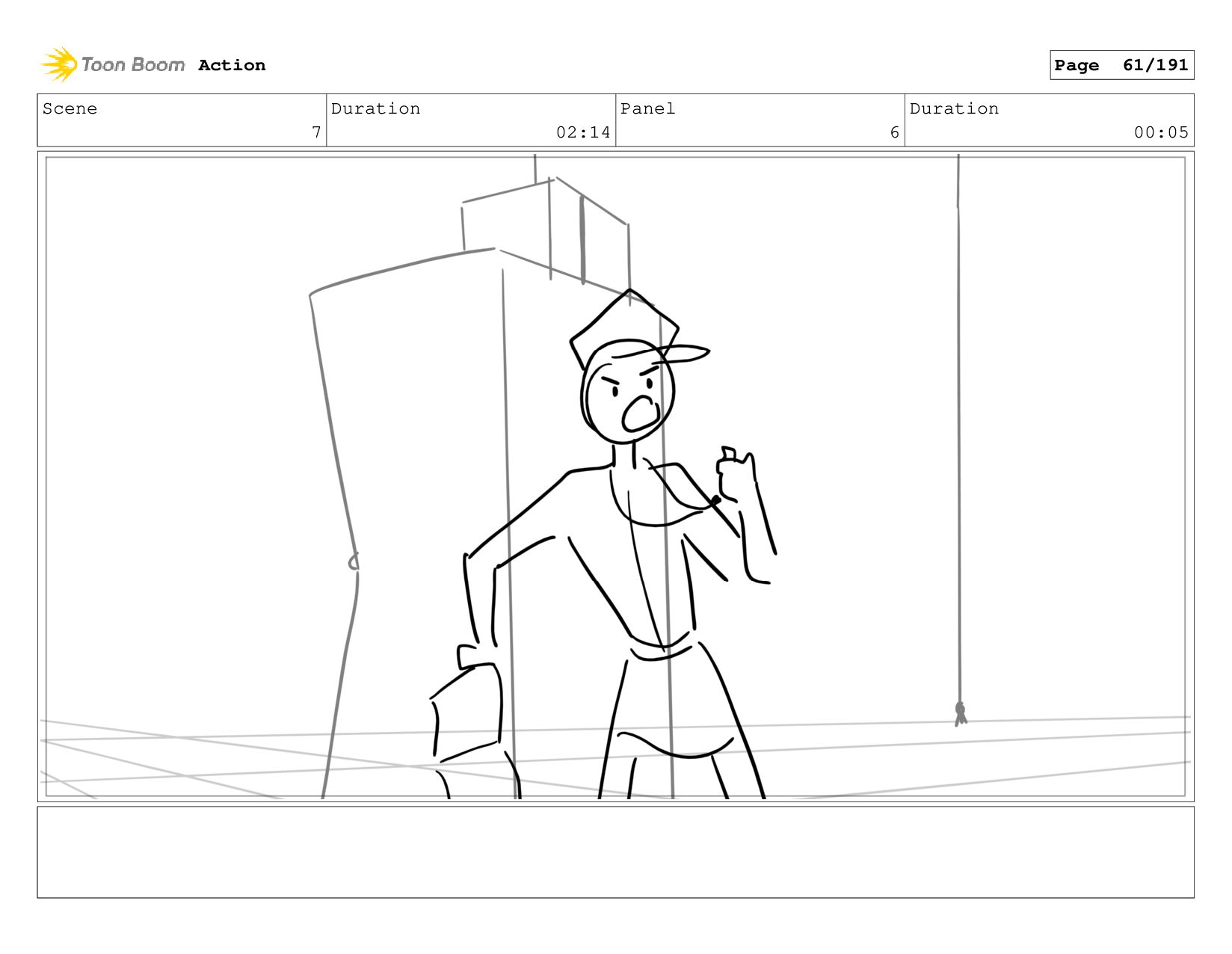Click the panel number '6'

894,132
